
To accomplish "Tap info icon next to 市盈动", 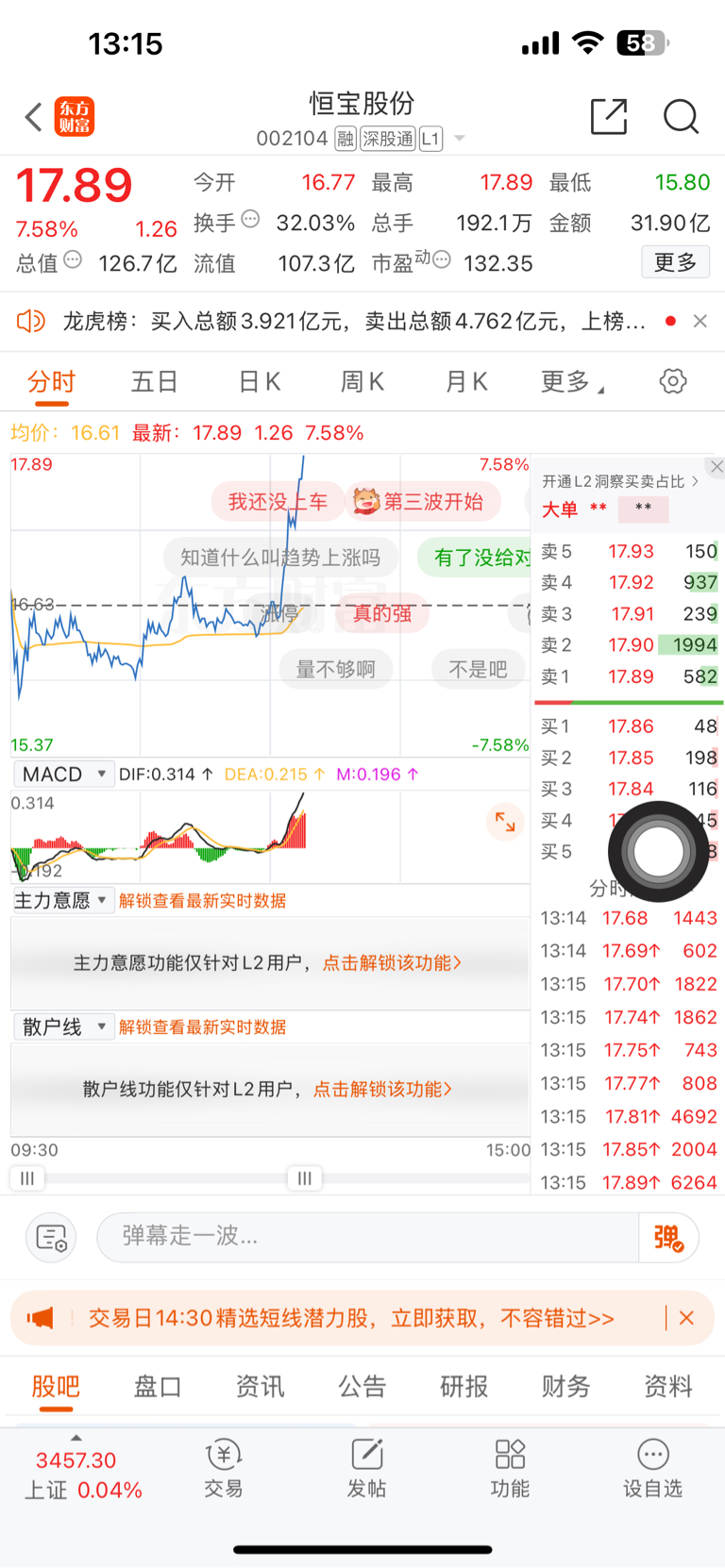I will coord(441,259).
